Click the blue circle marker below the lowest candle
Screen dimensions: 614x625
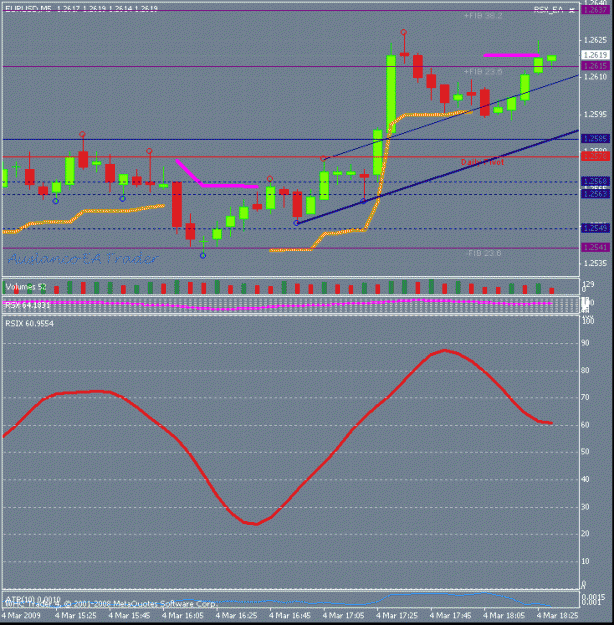203,256
